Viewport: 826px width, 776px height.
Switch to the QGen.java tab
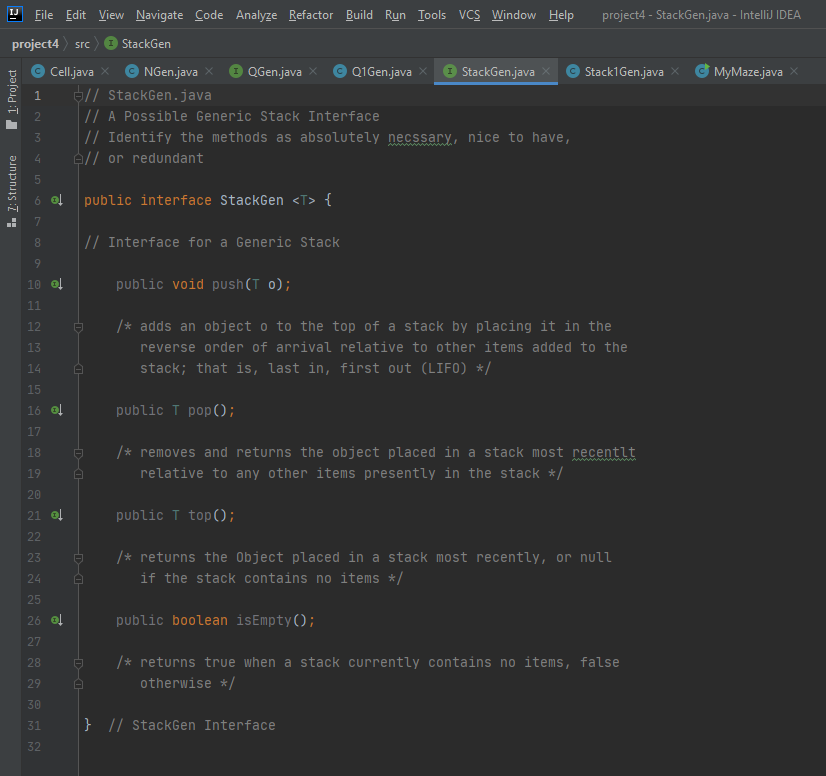coord(274,72)
